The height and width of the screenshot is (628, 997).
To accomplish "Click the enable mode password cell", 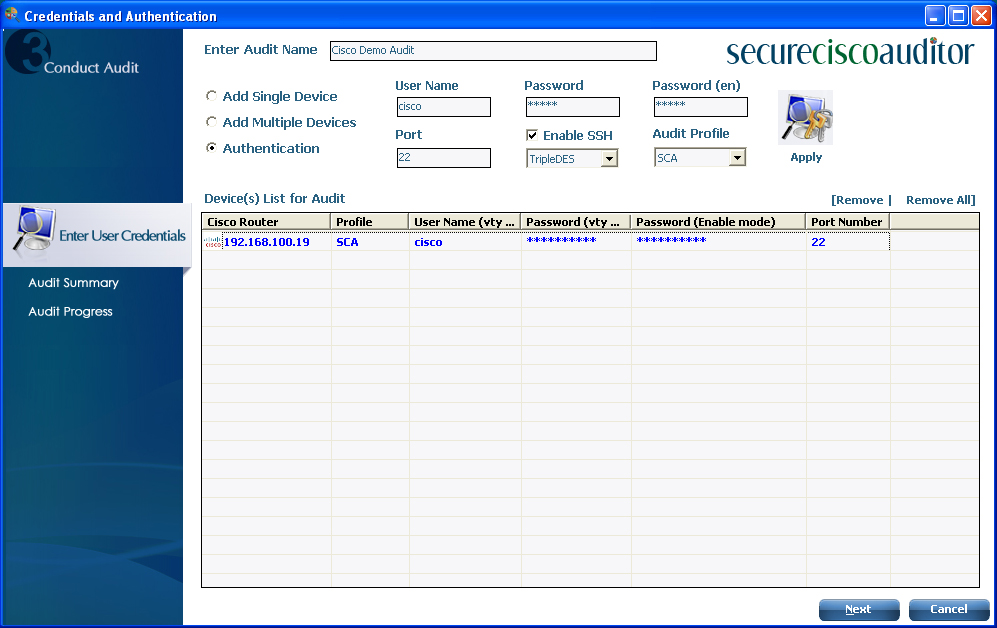I will pyautogui.click(x=719, y=241).
